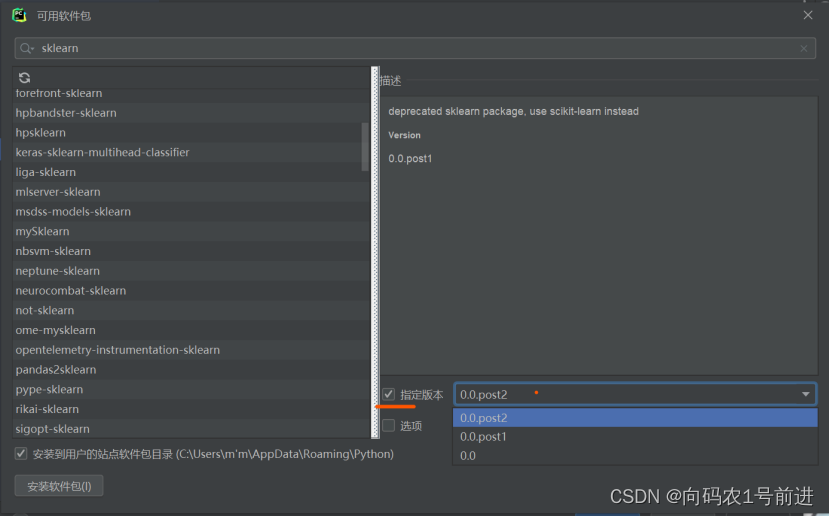This screenshot has width=830, height=516.
Task: Select nbsvm-sklearn package
Action: click(x=191, y=251)
